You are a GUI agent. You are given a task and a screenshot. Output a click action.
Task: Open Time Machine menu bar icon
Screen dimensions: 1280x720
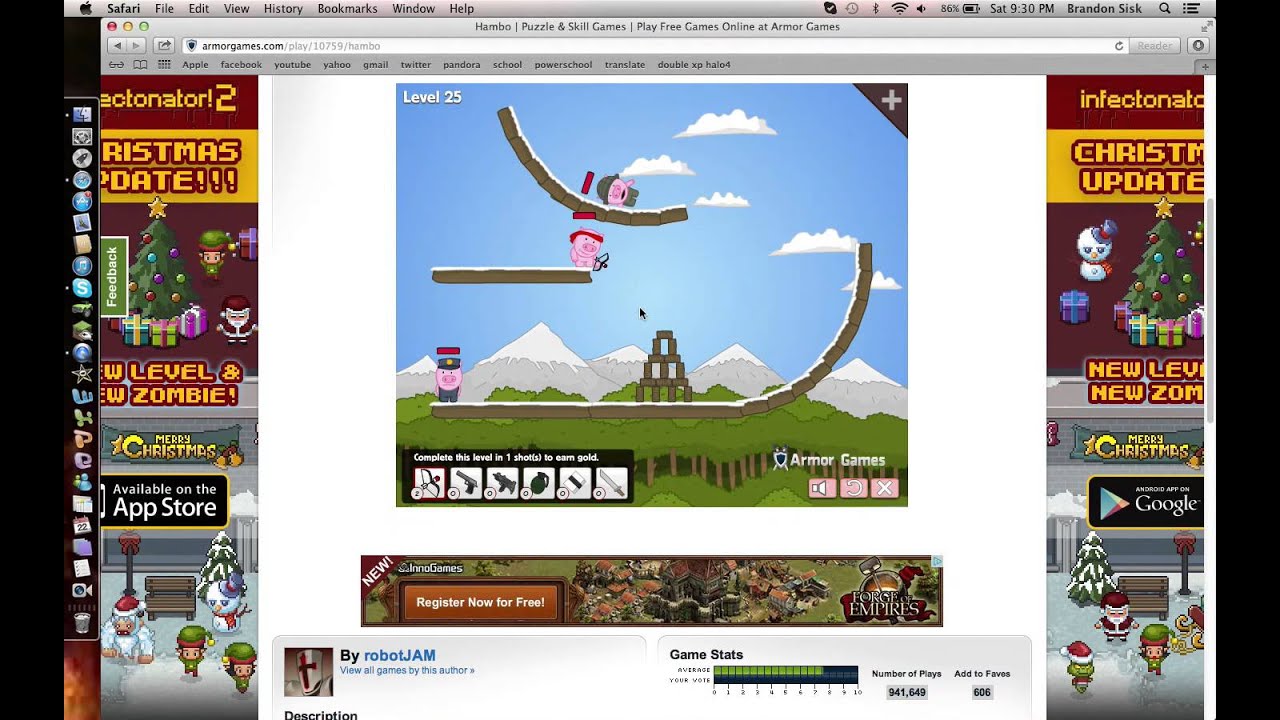click(852, 8)
